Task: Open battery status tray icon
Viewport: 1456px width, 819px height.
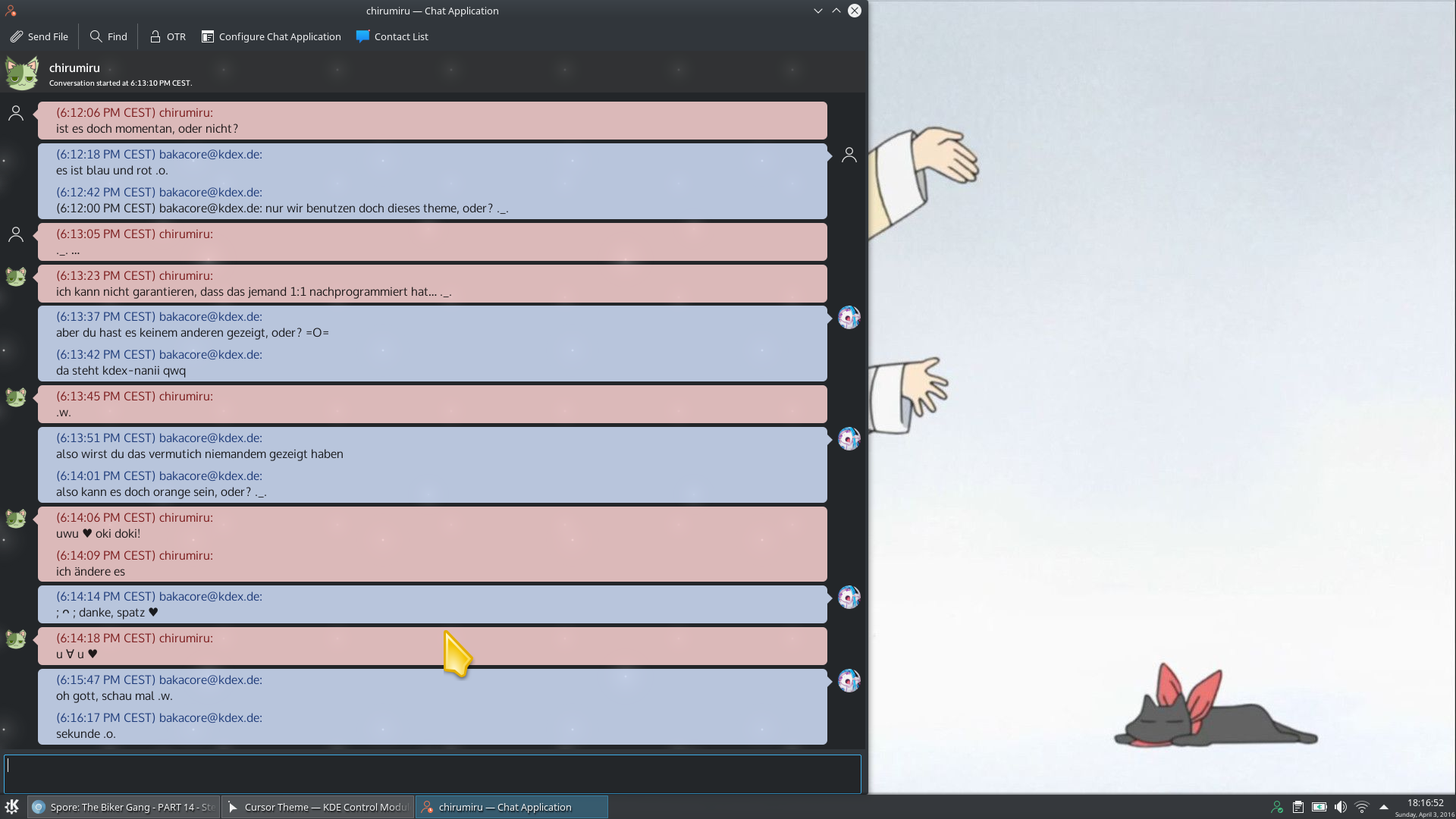Action: click(1319, 807)
